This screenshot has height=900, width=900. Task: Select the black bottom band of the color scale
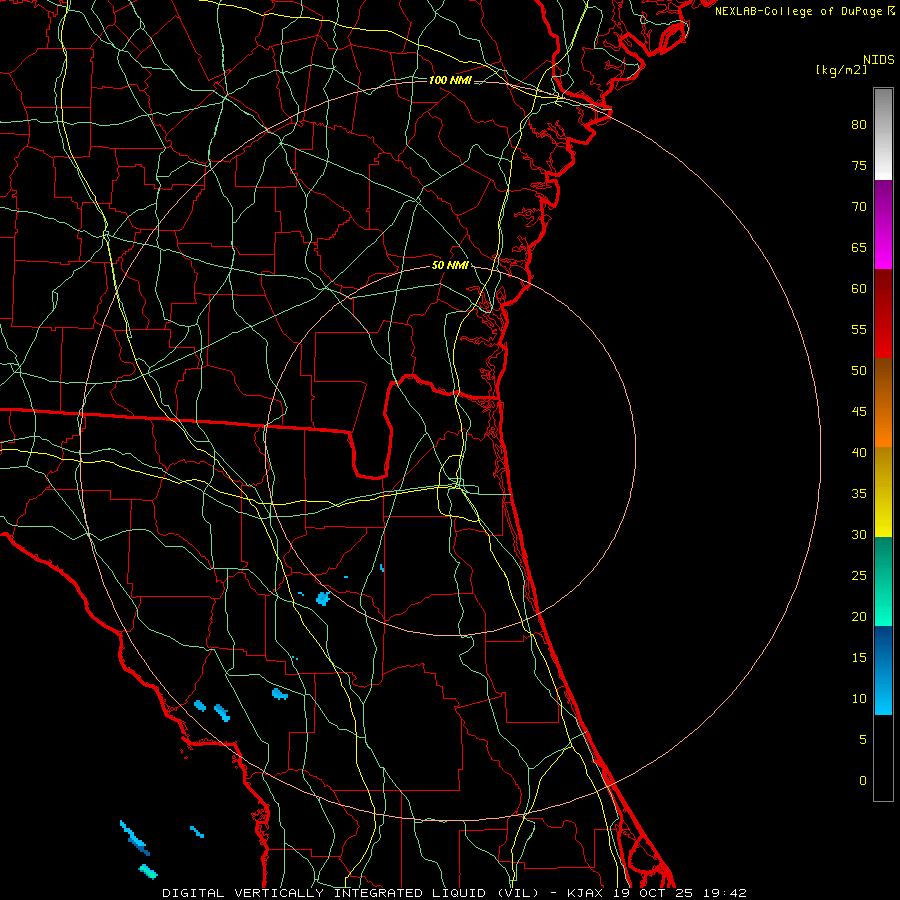[x=883, y=757]
